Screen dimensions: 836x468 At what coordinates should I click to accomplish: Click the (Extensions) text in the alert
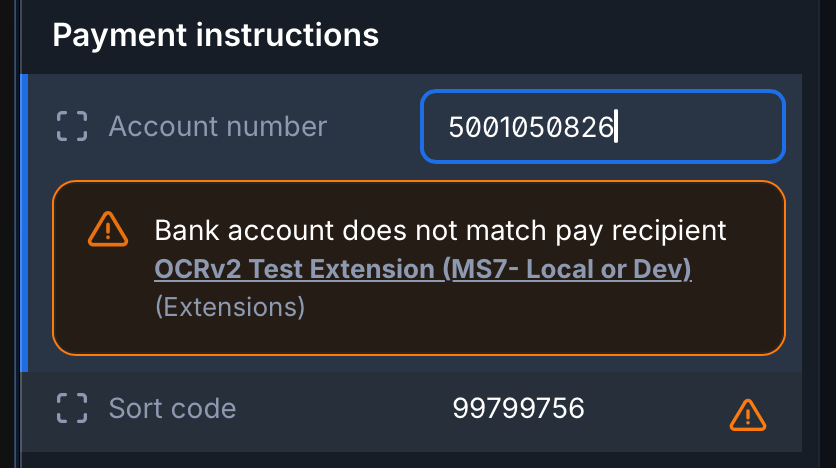[x=230, y=306]
